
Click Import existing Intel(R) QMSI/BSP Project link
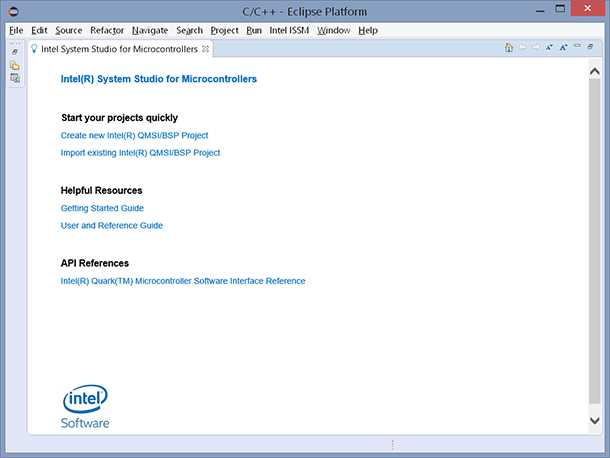[x=140, y=153]
